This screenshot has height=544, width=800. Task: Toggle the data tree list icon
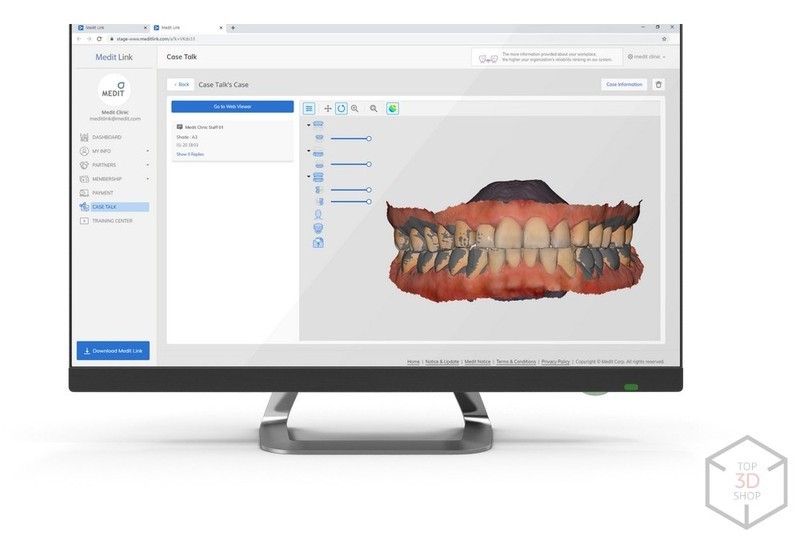(x=309, y=108)
